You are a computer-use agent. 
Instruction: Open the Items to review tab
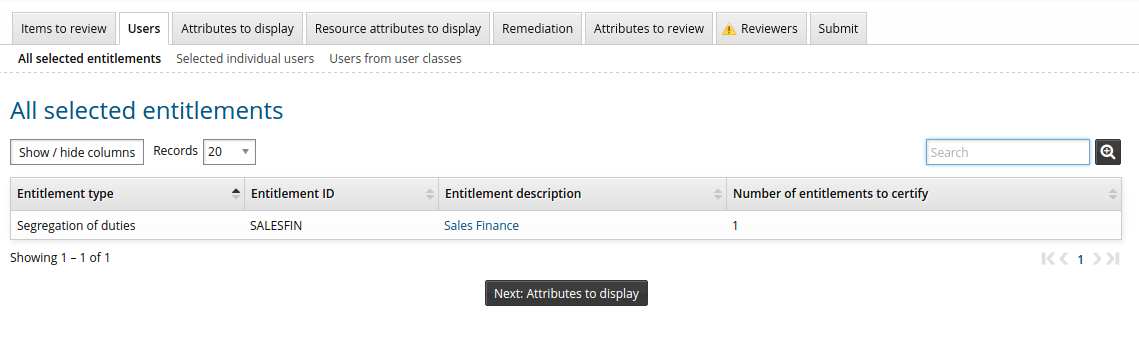(x=64, y=28)
